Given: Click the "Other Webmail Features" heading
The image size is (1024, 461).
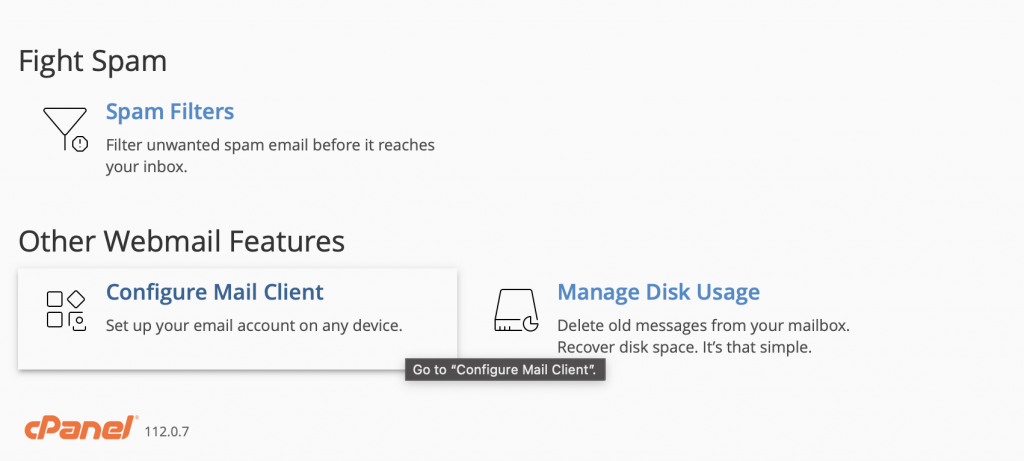Looking at the screenshot, I should pyautogui.click(x=181, y=241).
